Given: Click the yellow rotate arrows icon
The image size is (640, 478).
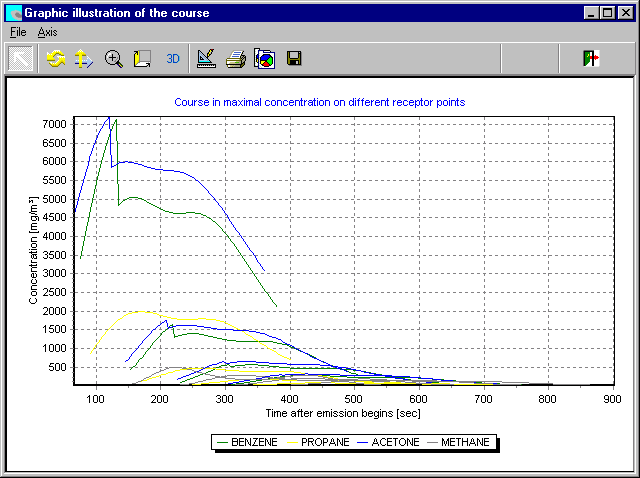Looking at the screenshot, I should [x=56, y=58].
